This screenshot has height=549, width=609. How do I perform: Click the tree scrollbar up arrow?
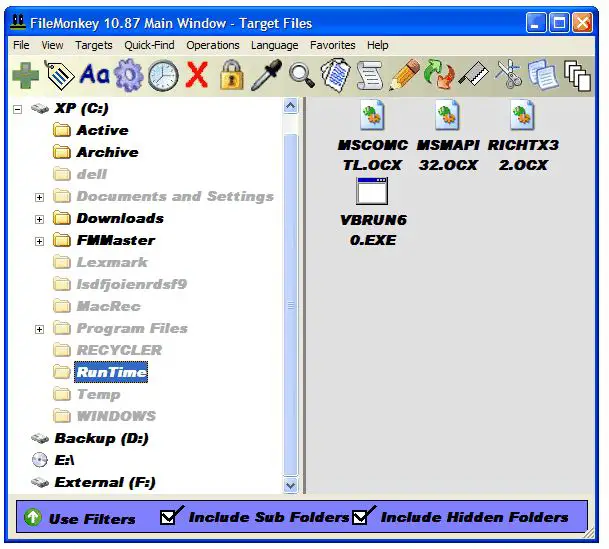(291, 106)
